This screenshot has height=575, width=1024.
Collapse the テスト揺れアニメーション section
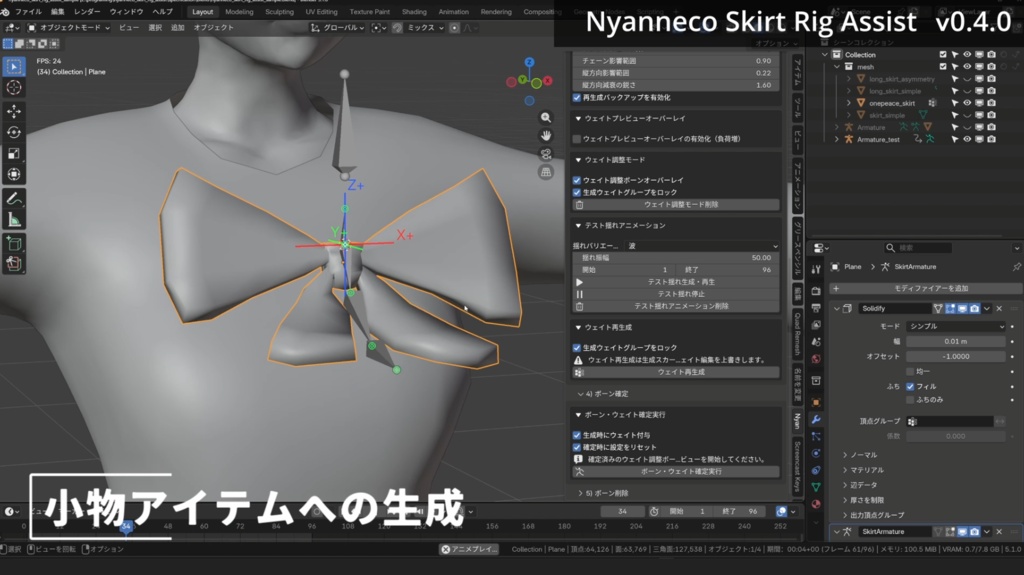coord(578,225)
